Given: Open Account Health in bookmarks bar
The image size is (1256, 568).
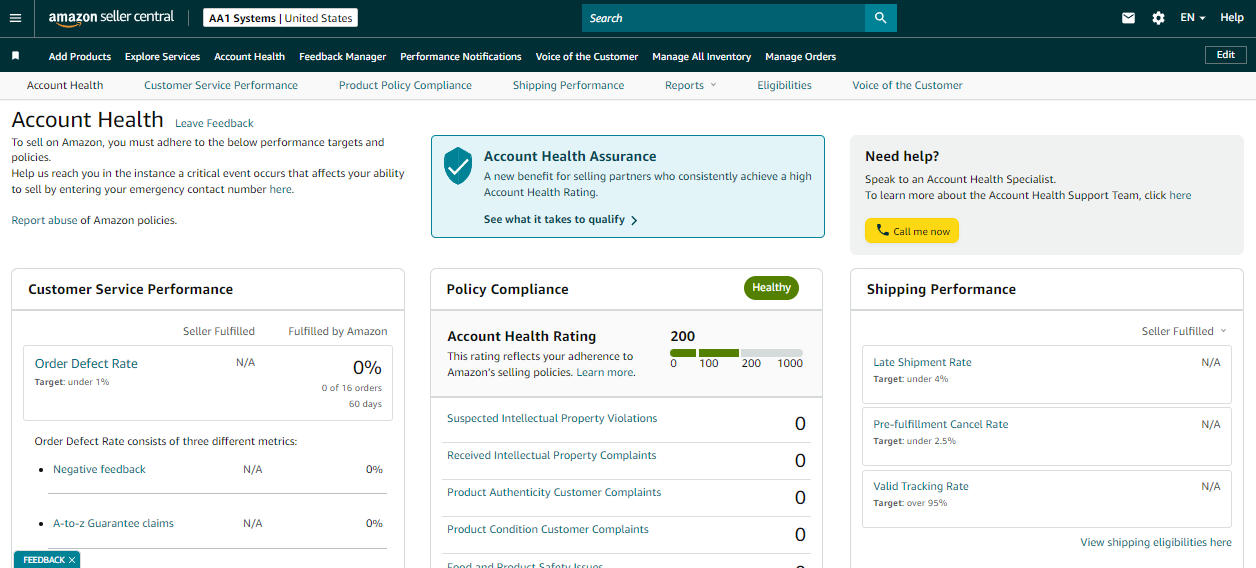Looking at the screenshot, I should point(249,57).
